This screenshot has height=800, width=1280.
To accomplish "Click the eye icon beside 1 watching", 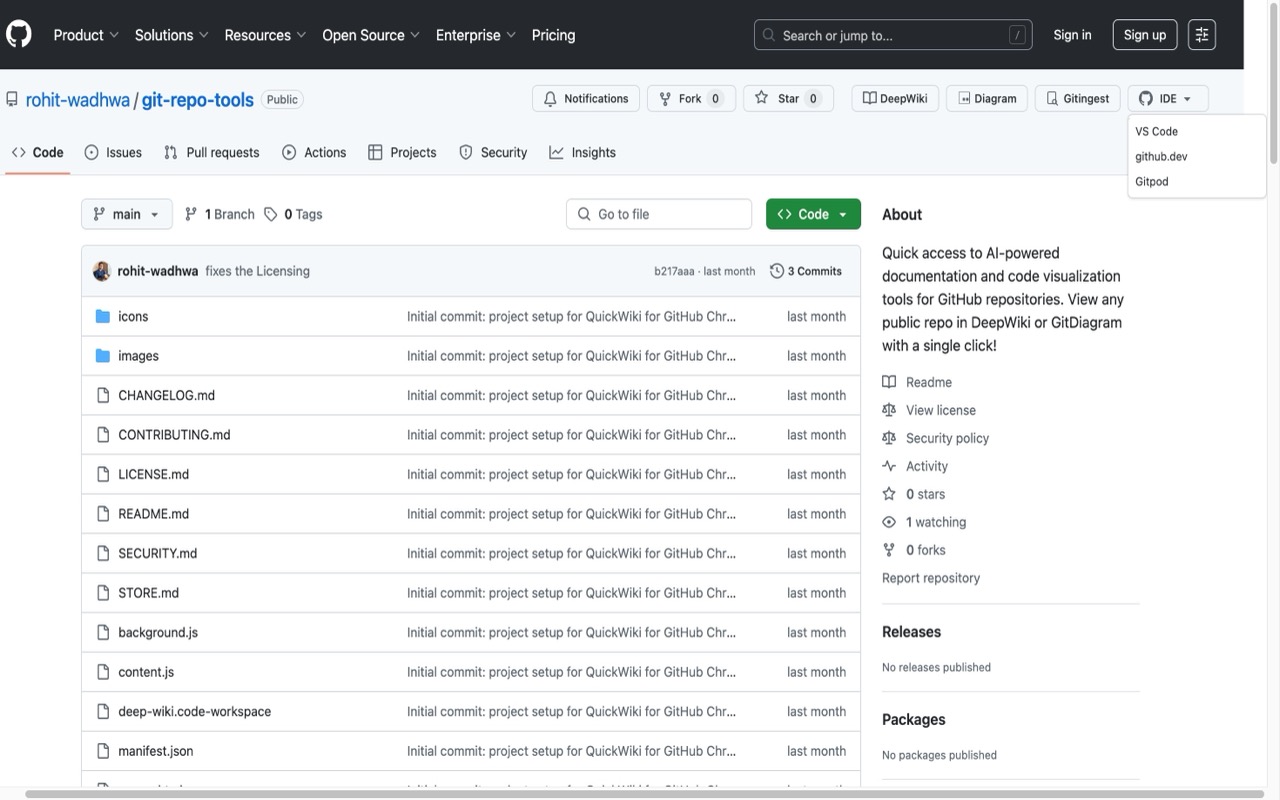I will pyautogui.click(x=889, y=522).
